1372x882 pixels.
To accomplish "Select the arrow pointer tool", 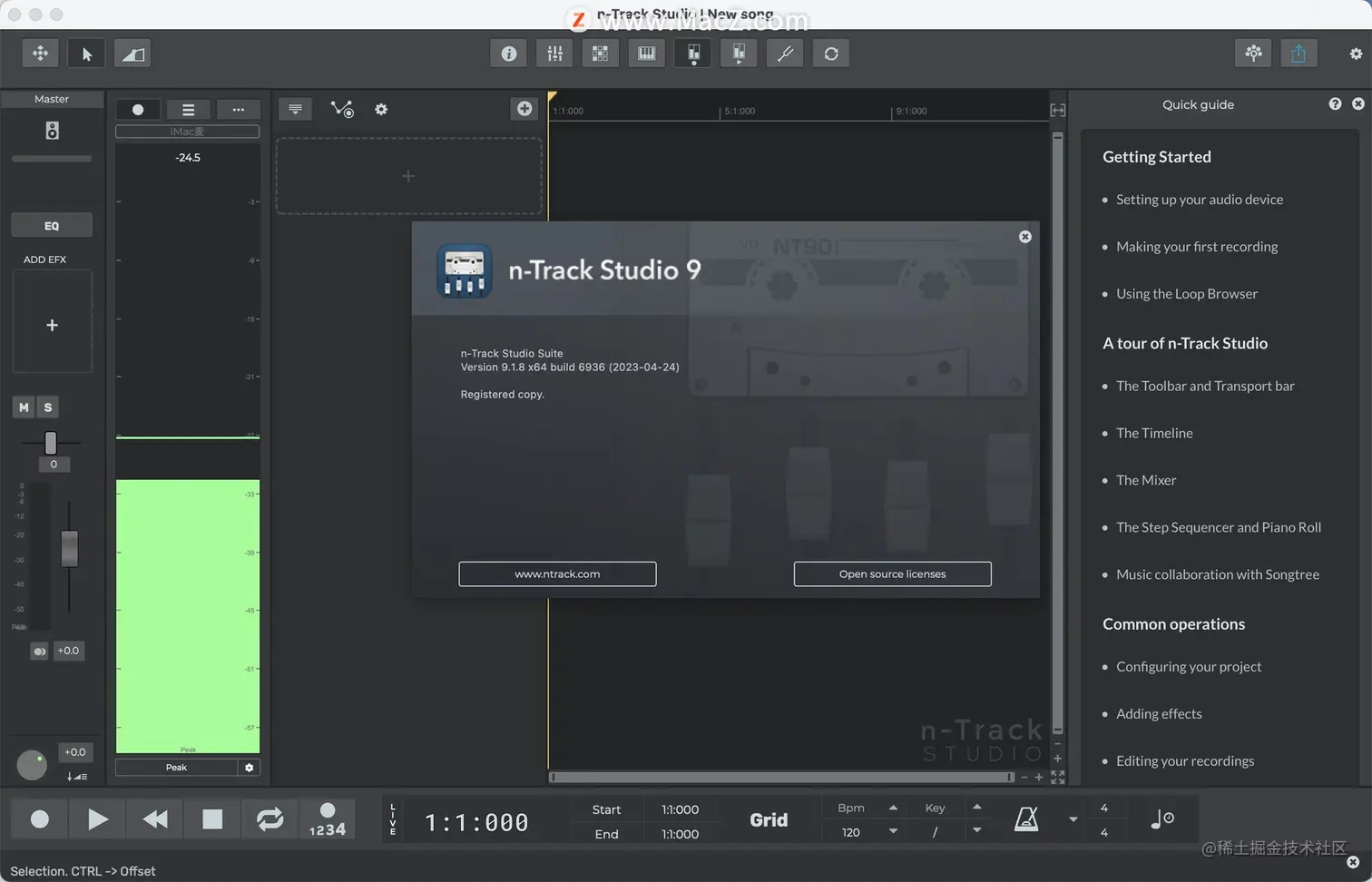I will click(86, 54).
